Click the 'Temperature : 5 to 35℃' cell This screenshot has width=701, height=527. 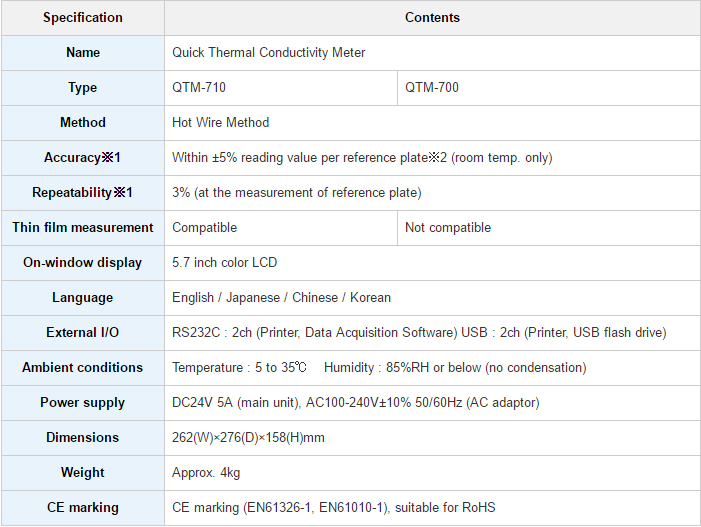coord(432,367)
